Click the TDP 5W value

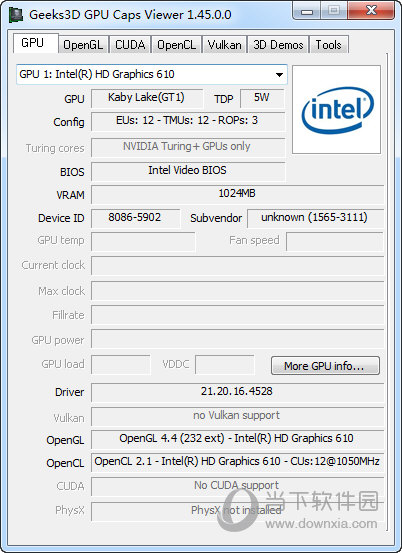(262, 98)
